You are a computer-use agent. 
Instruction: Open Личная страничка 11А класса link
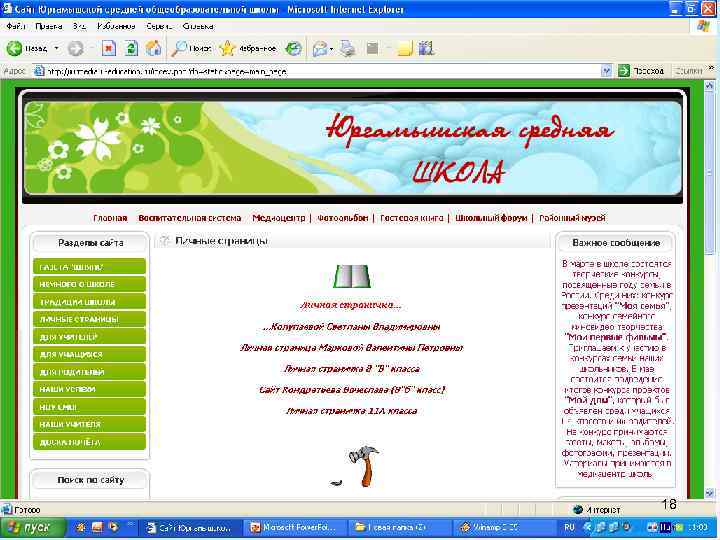352,411
